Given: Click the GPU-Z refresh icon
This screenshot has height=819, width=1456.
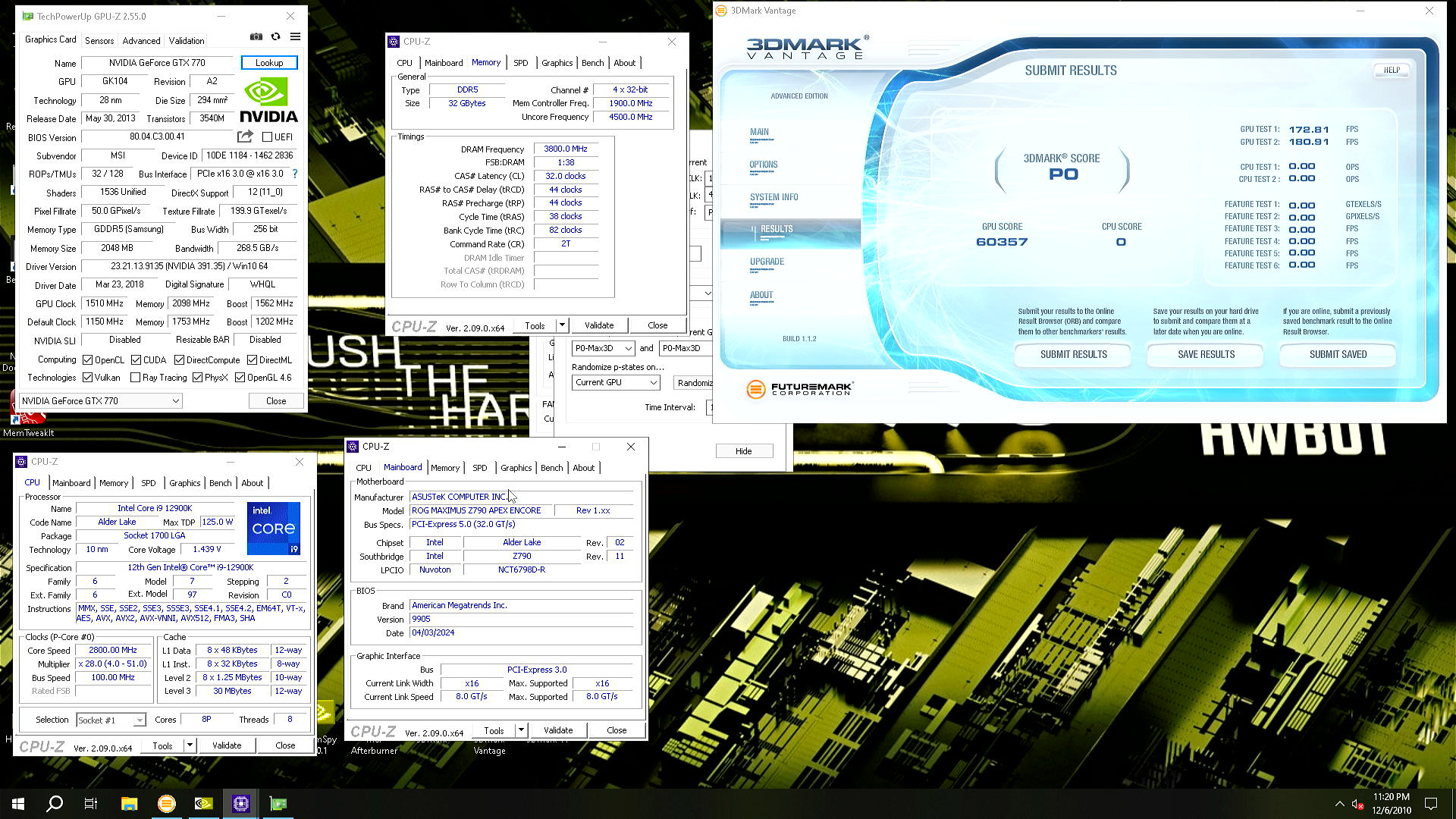Looking at the screenshot, I should coord(276,36).
